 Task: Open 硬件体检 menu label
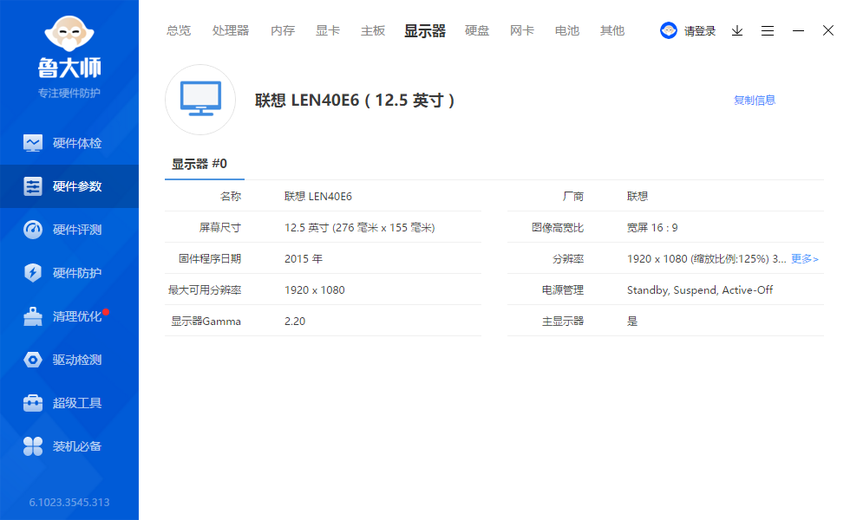[77, 143]
